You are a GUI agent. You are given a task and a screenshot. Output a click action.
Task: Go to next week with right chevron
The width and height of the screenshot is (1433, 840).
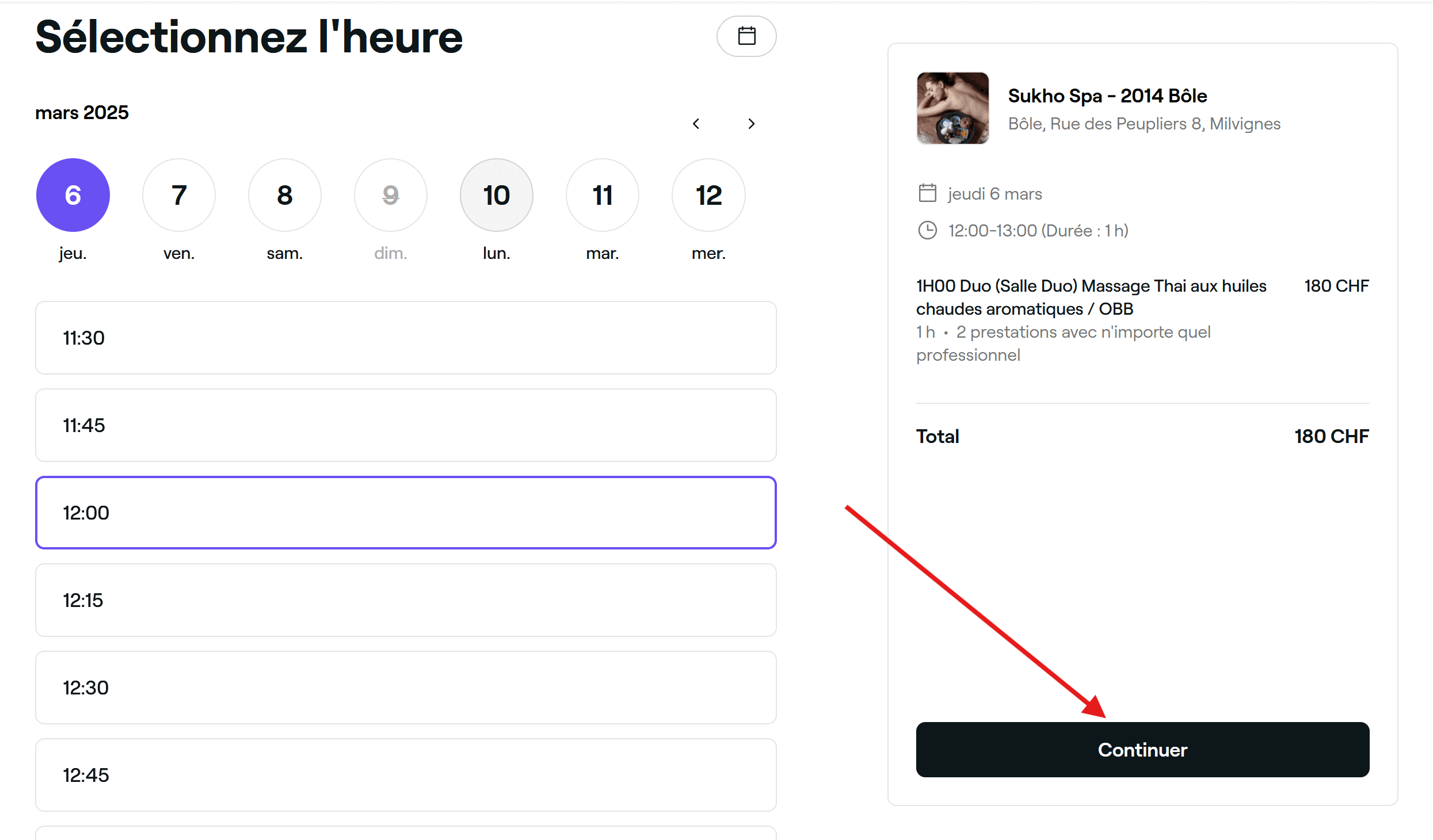(751, 124)
